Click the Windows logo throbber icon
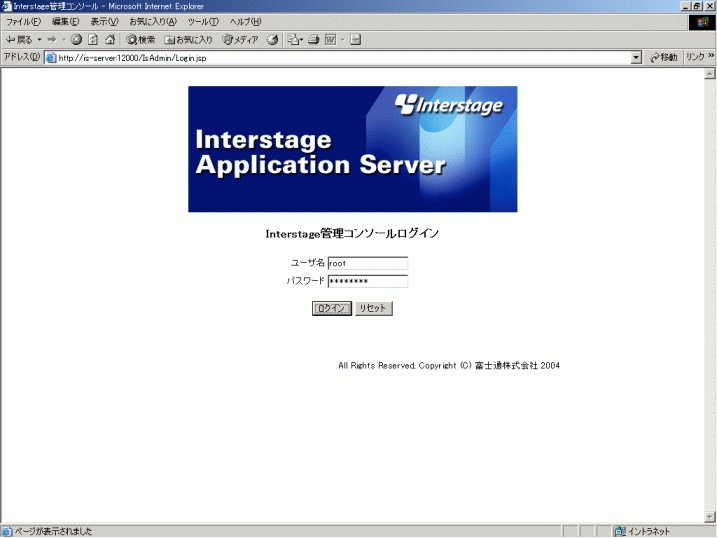Viewport: 717px width, 538px height. click(702, 22)
